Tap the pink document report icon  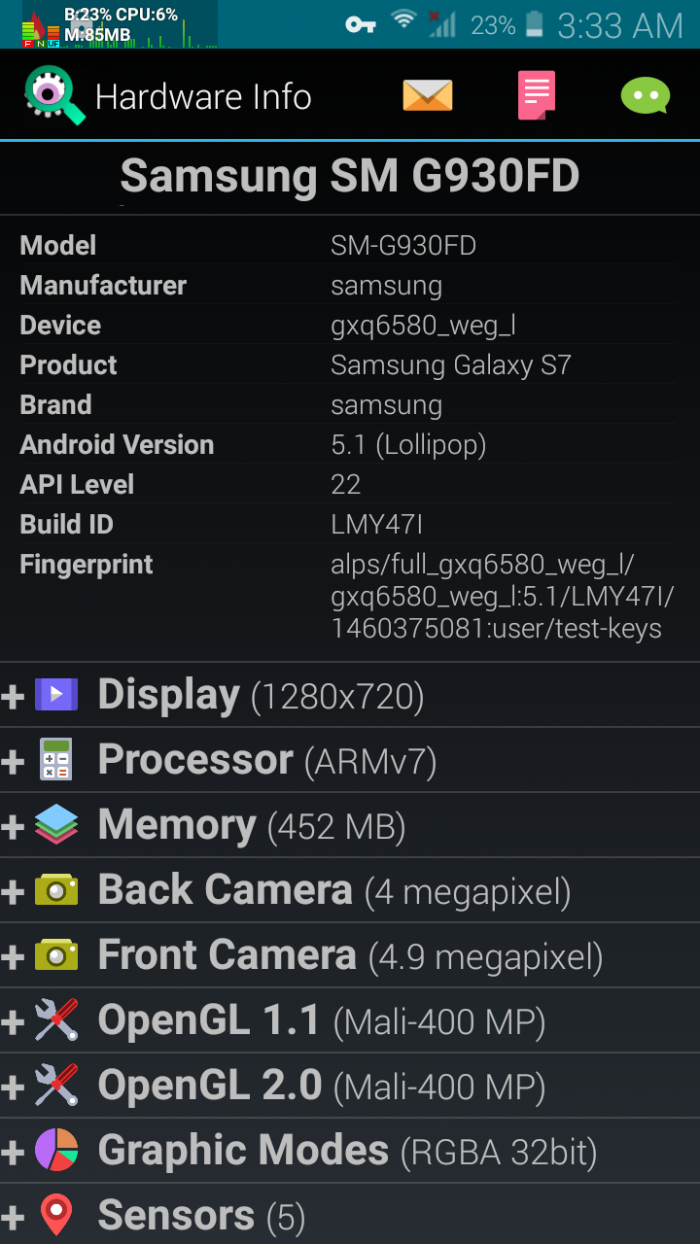[x=536, y=96]
